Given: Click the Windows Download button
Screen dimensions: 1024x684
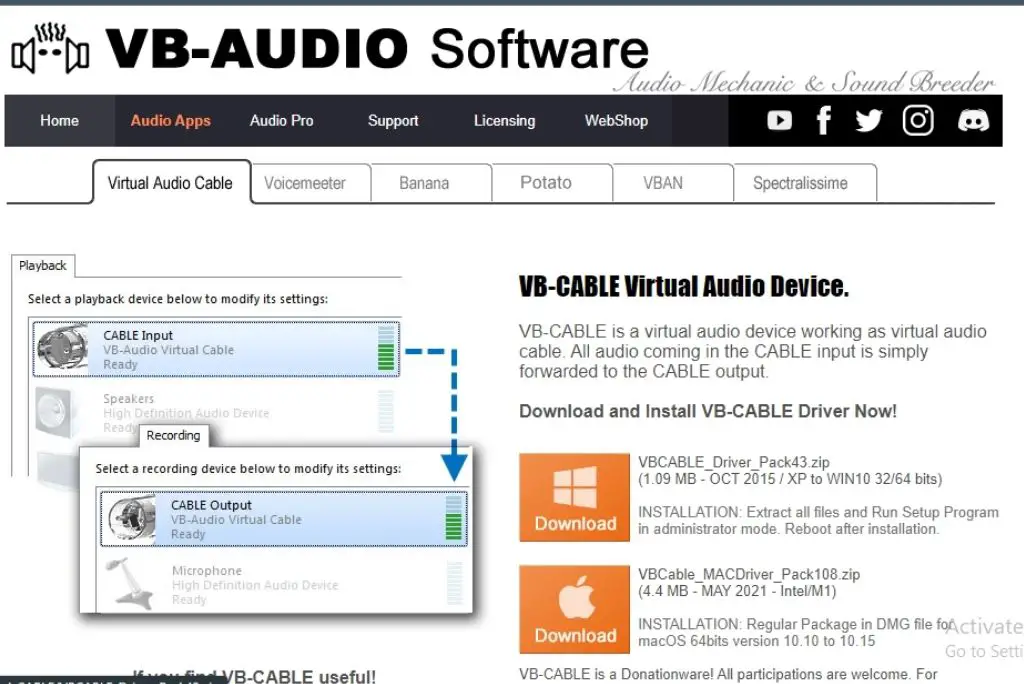Looking at the screenshot, I should point(574,497).
